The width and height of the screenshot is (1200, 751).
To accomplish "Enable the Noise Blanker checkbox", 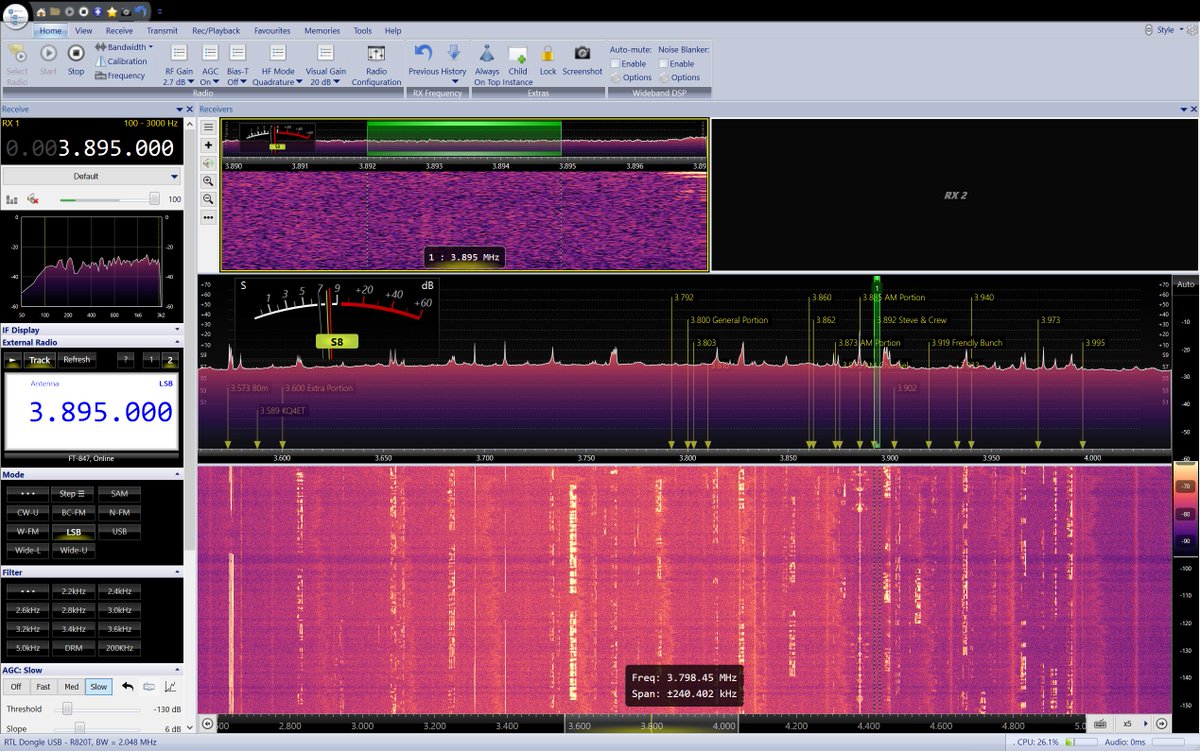I will pyautogui.click(x=664, y=63).
